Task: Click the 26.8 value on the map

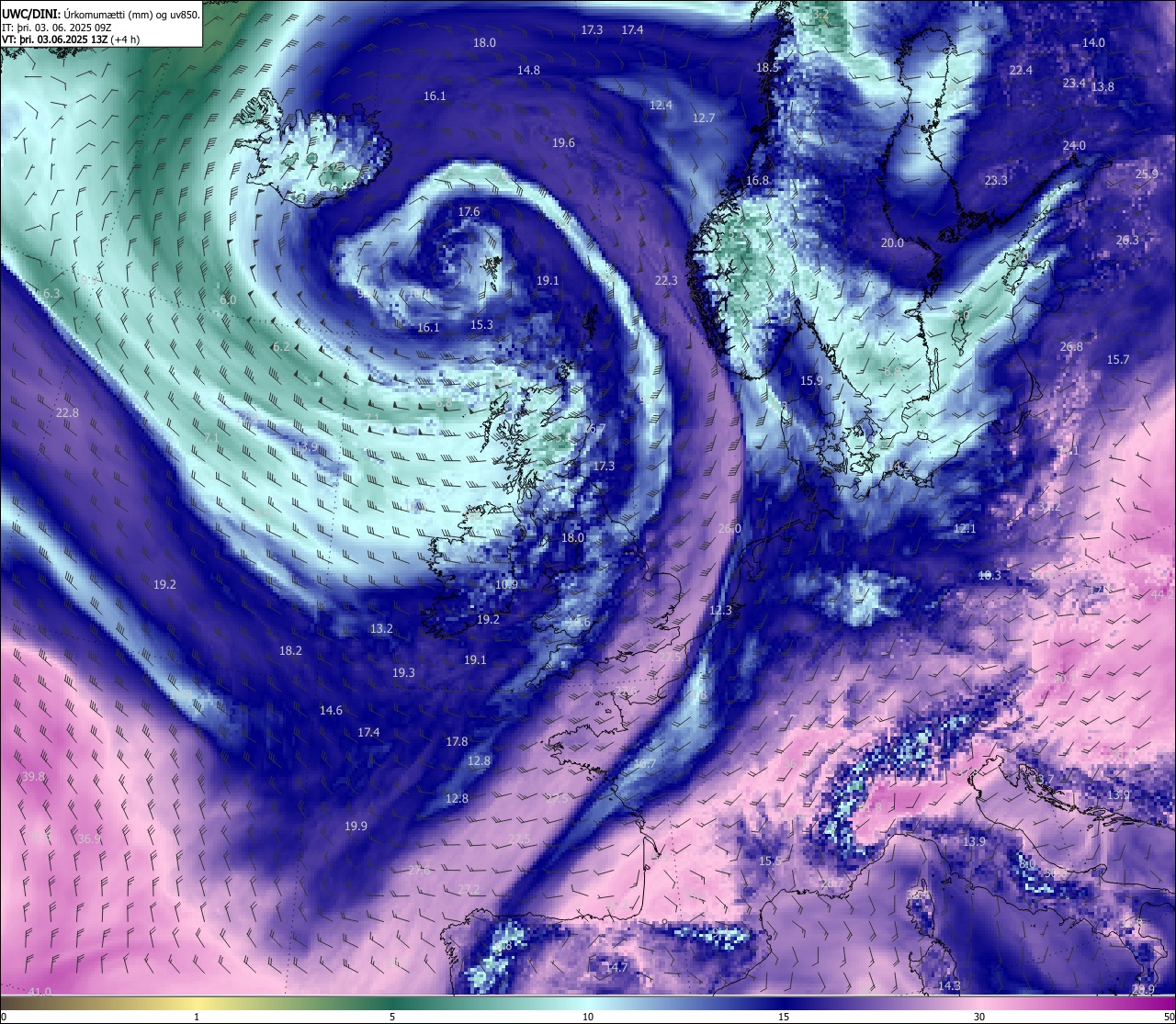Action: click(1071, 346)
